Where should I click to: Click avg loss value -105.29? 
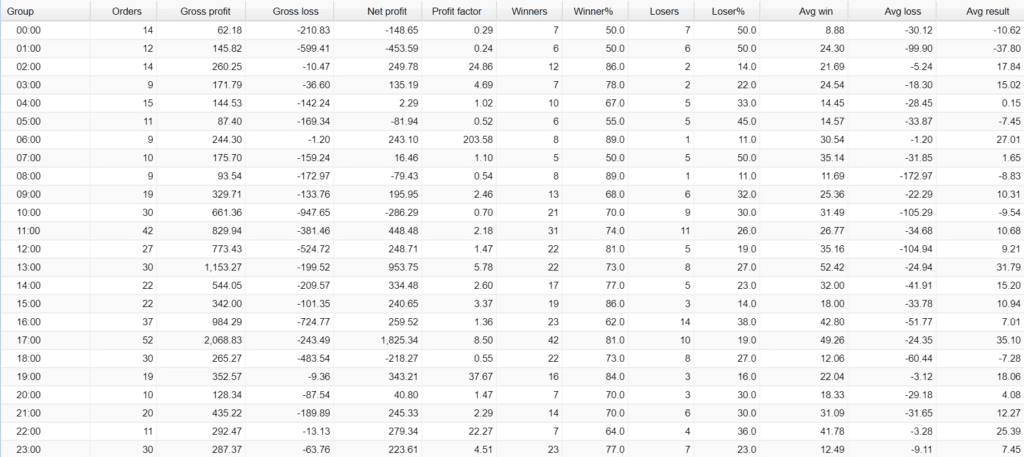(917, 213)
